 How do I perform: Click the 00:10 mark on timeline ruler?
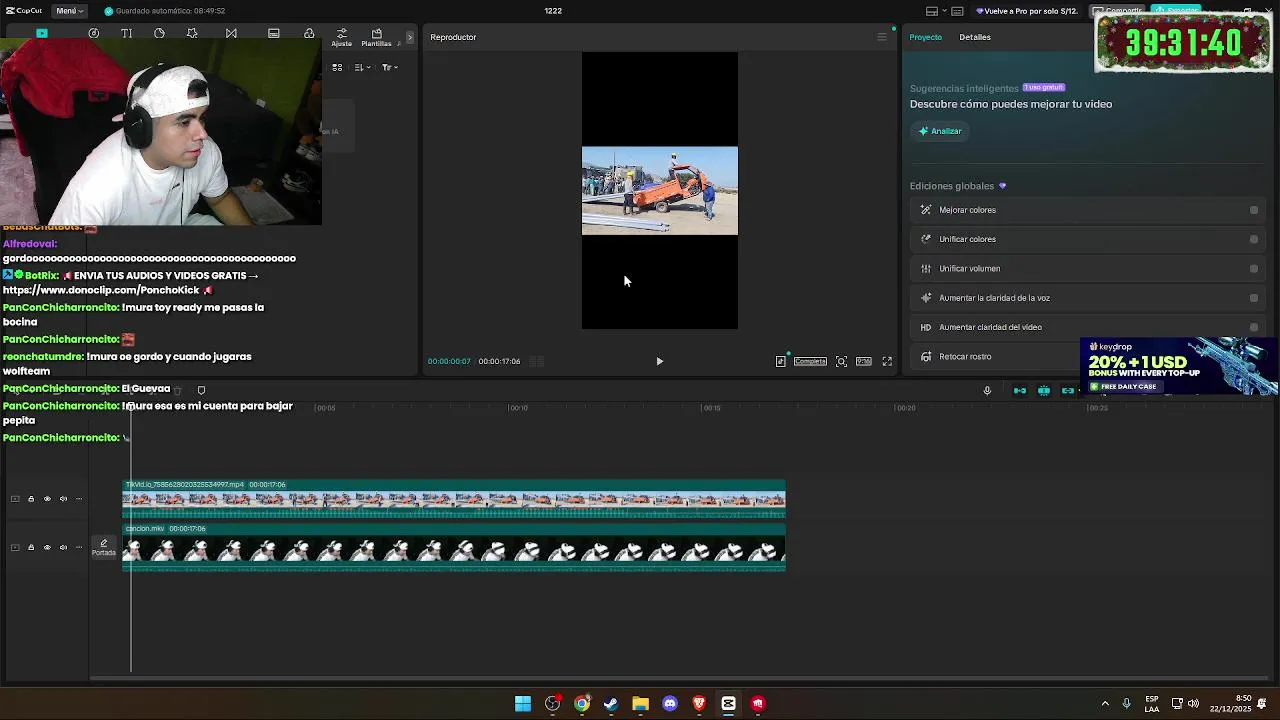click(518, 407)
